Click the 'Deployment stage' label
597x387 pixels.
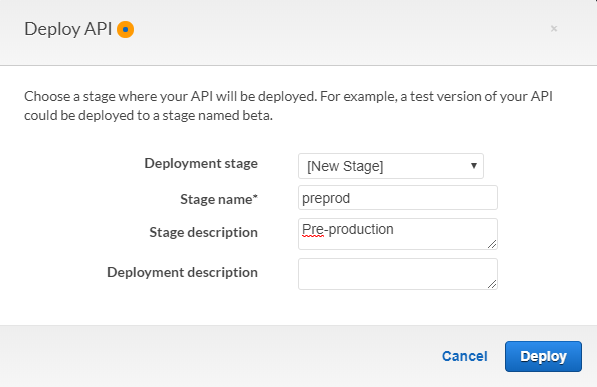pyautogui.click(x=201, y=163)
